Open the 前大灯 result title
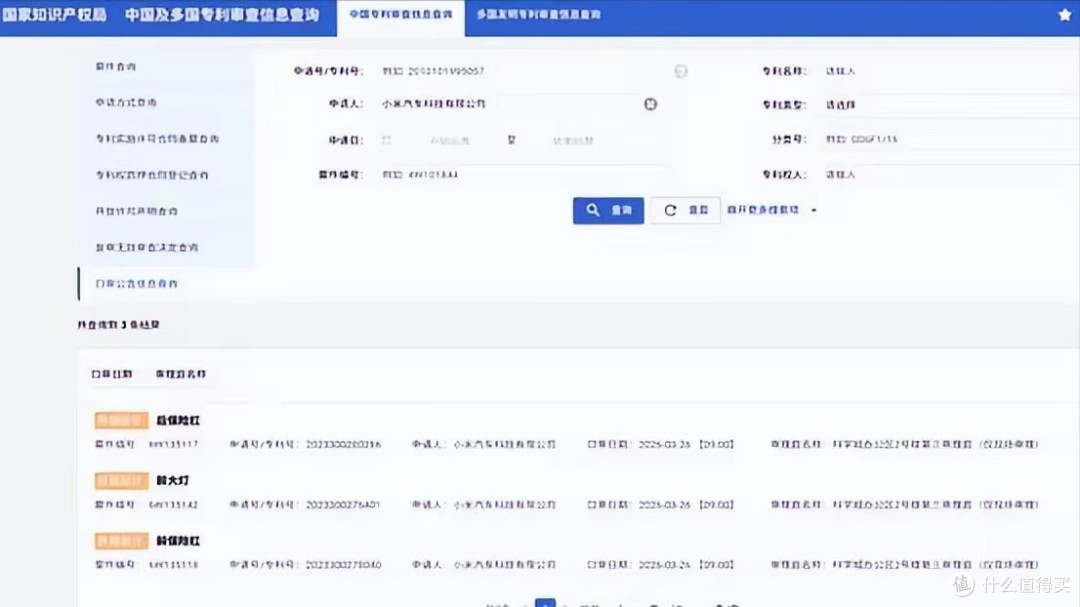Viewport: 1080px width, 607px height. [x=172, y=480]
